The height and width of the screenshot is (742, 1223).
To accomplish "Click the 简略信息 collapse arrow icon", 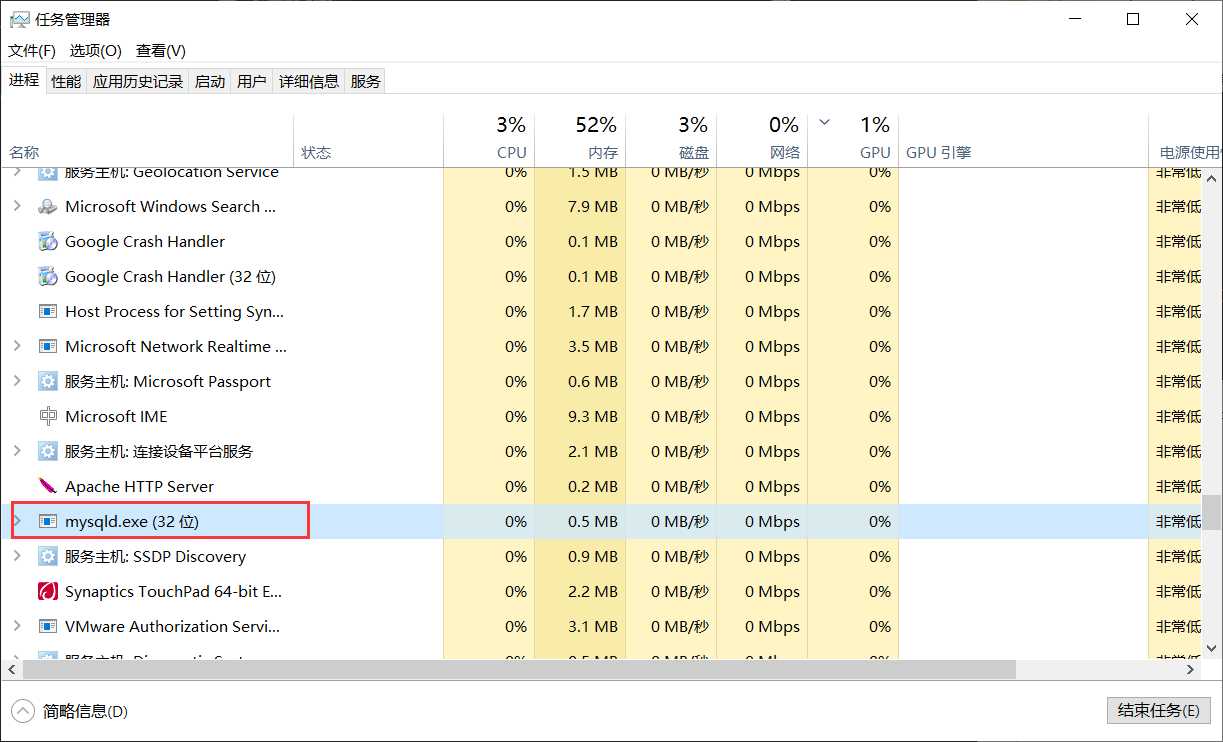I will 22,711.
